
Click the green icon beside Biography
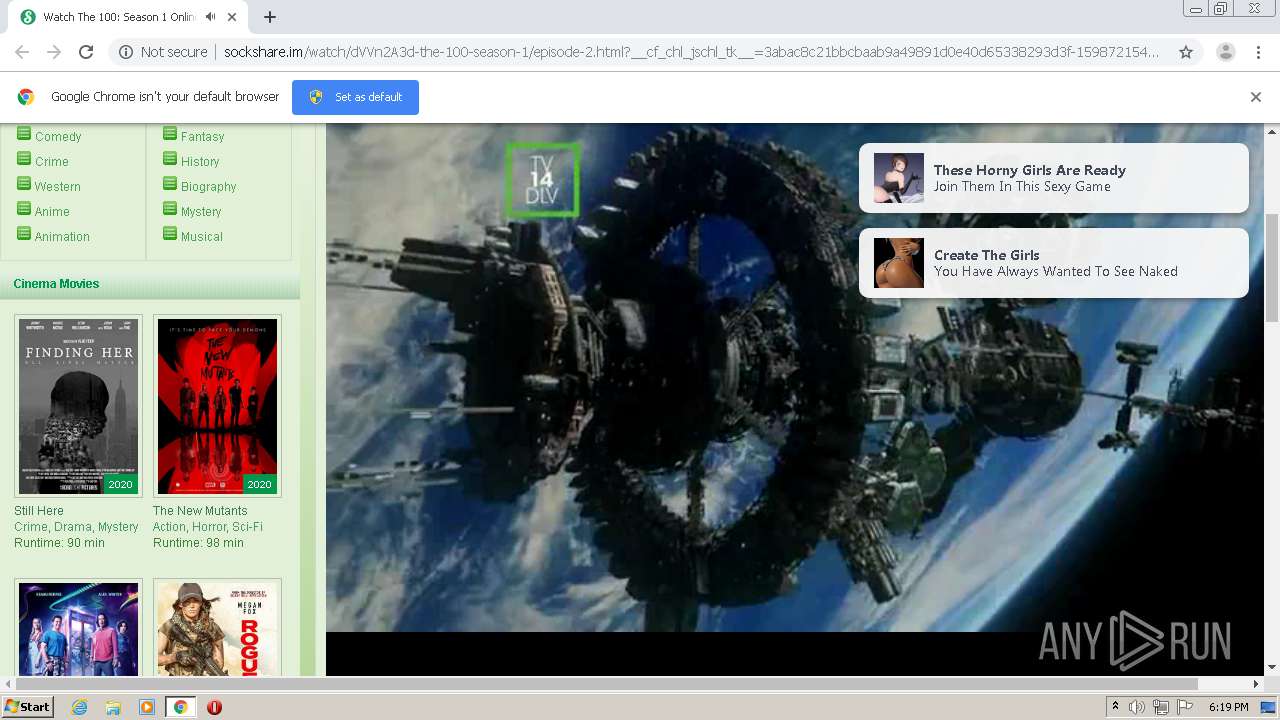click(170, 184)
